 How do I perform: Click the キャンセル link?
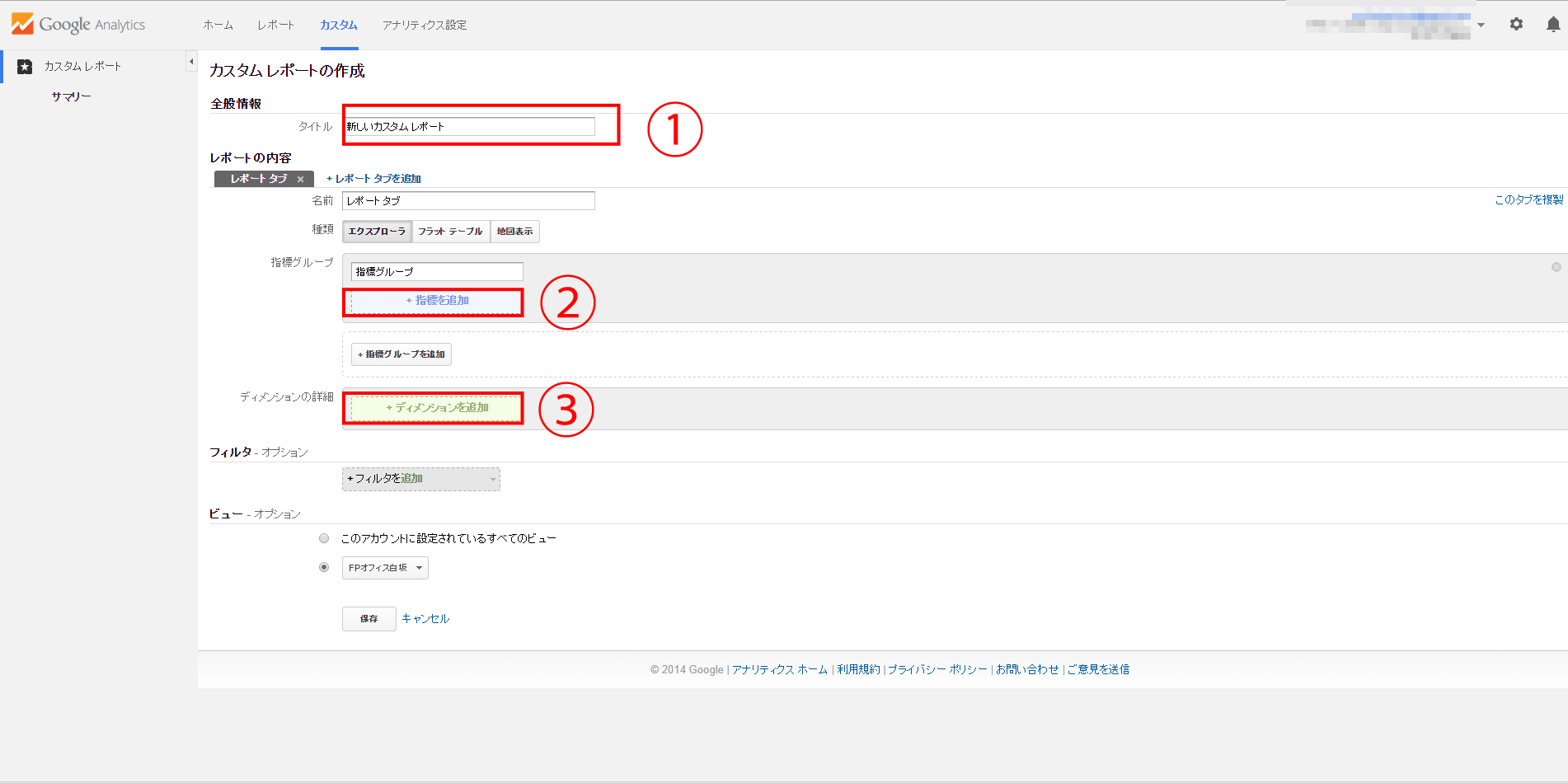tap(425, 618)
